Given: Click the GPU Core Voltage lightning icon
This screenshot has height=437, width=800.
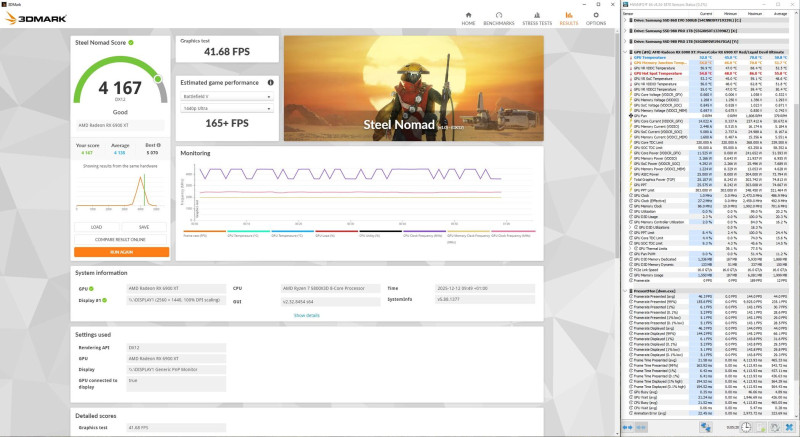Looking at the screenshot, I should coord(631,95).
